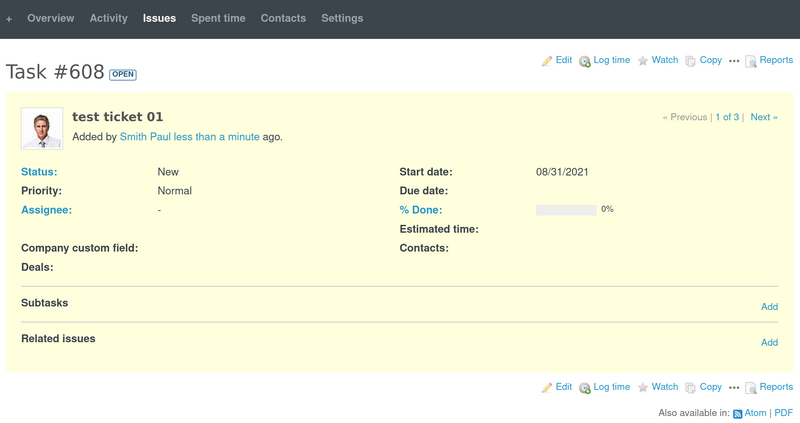Click the Atom feed icon
Viewport: 800px width, 423px height.
click(738, 413)
